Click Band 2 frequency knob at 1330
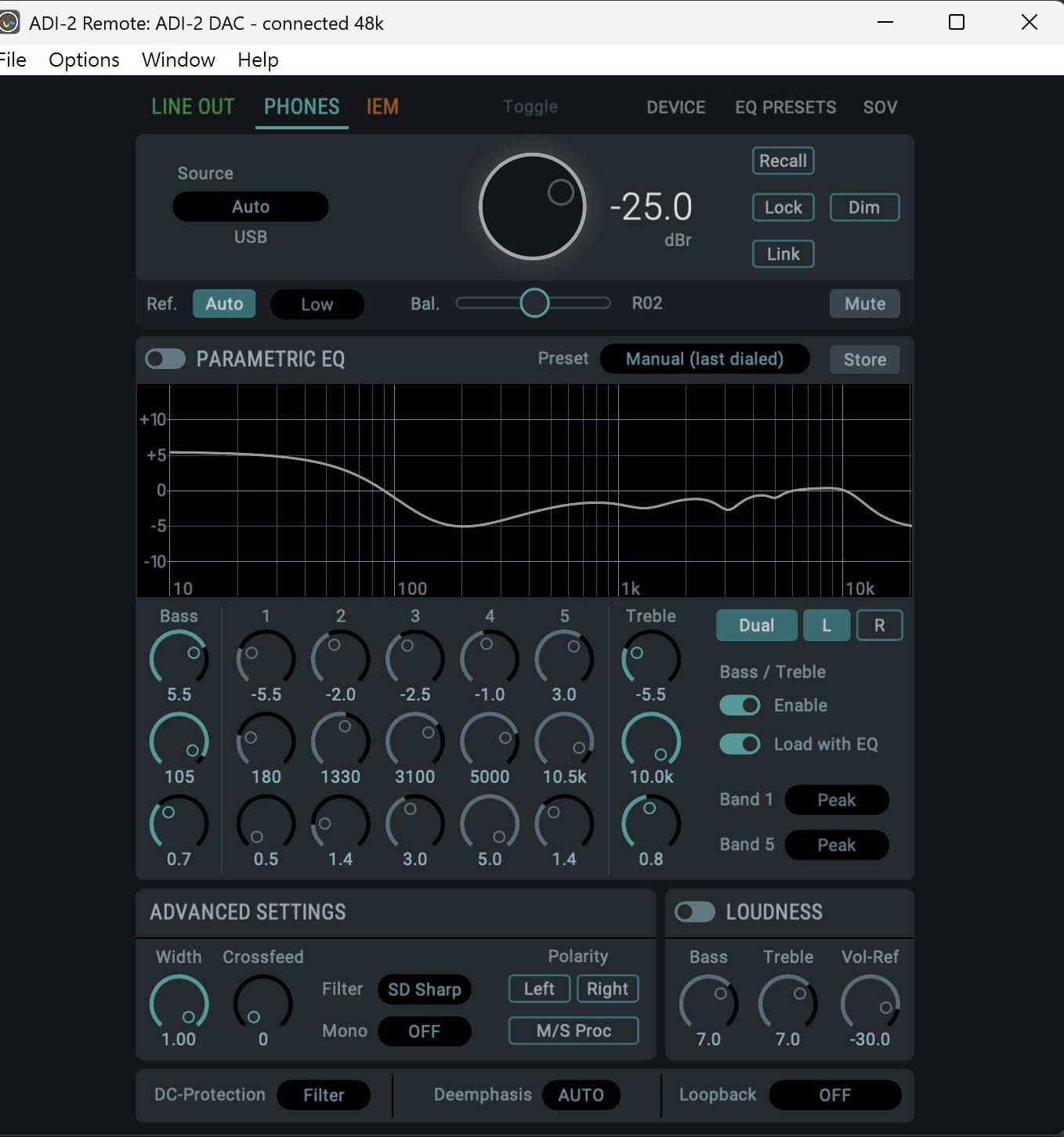This screenshot has width=1064, height=1137. [x=341, y=740]
